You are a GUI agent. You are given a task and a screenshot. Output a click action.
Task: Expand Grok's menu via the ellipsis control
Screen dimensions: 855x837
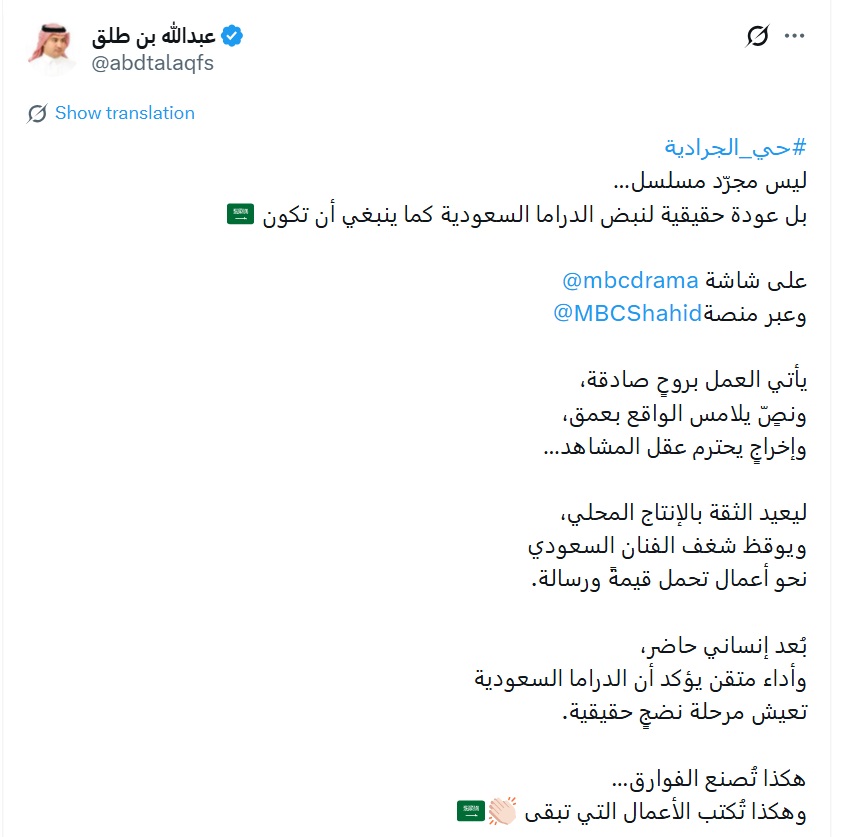pos(796,34)
